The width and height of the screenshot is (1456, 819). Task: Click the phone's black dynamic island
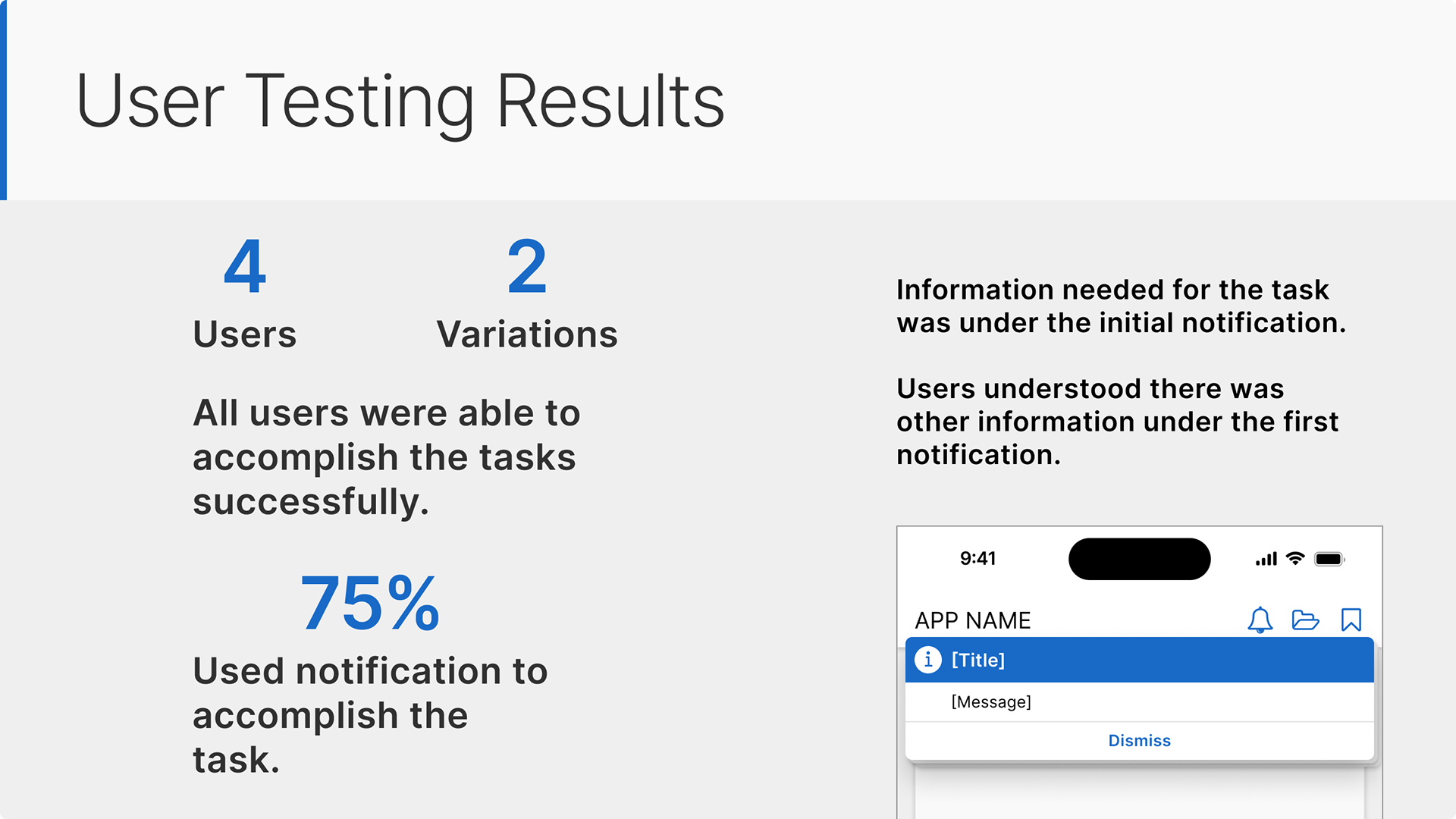pyautogui.click(x=1139, y=559)
